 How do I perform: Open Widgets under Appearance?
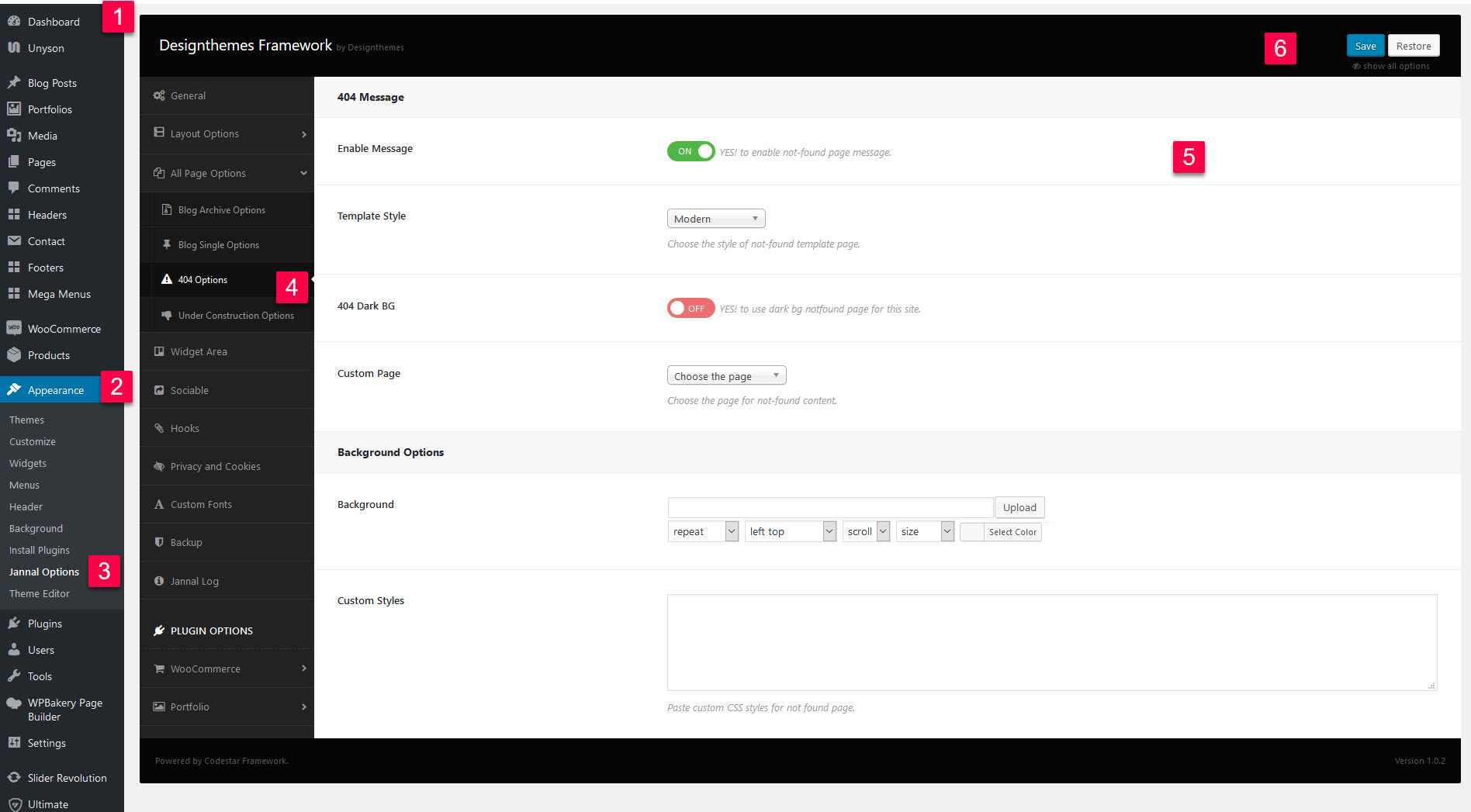click(x=28, y=463)
